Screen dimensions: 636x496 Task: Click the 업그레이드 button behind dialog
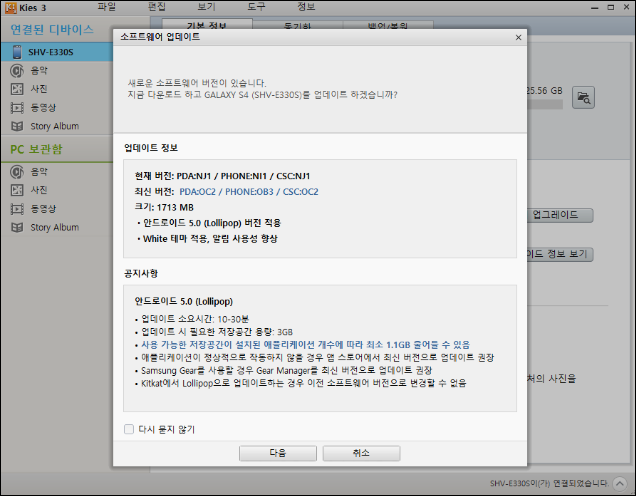560,215
